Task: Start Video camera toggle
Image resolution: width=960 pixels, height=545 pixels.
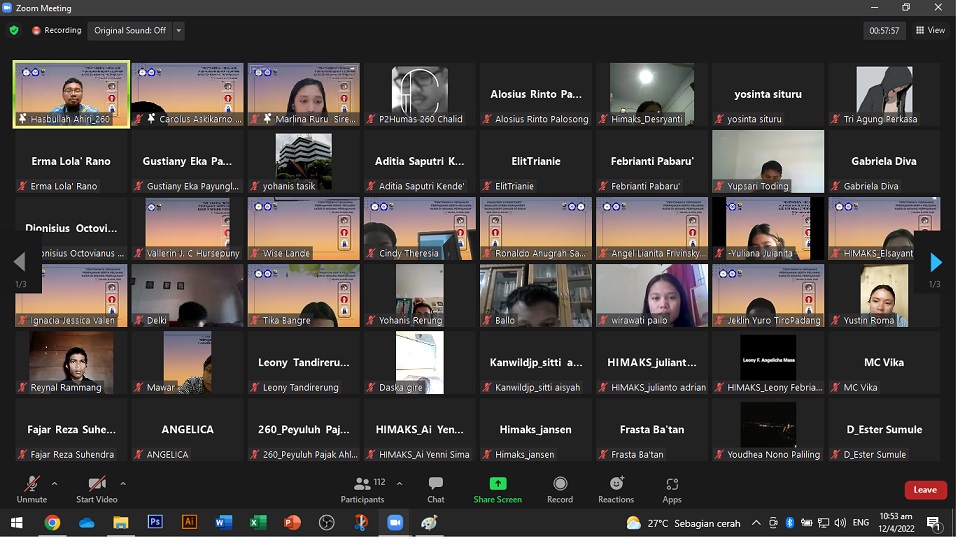Action: point(97,489)
